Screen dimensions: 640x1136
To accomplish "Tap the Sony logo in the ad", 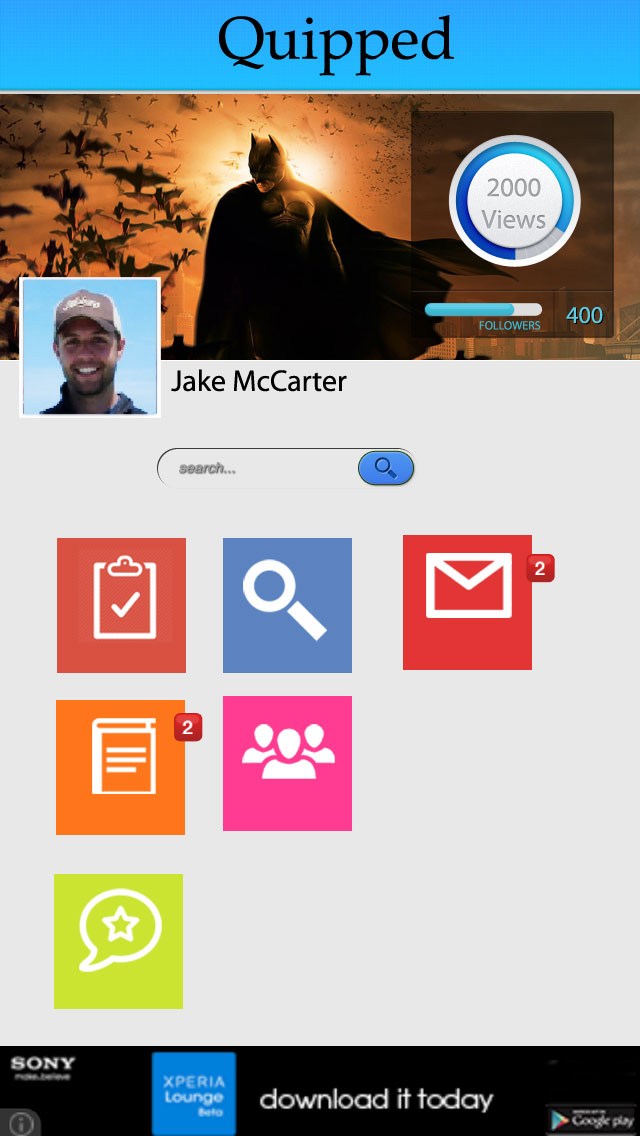I will (x=43, y=1066).
